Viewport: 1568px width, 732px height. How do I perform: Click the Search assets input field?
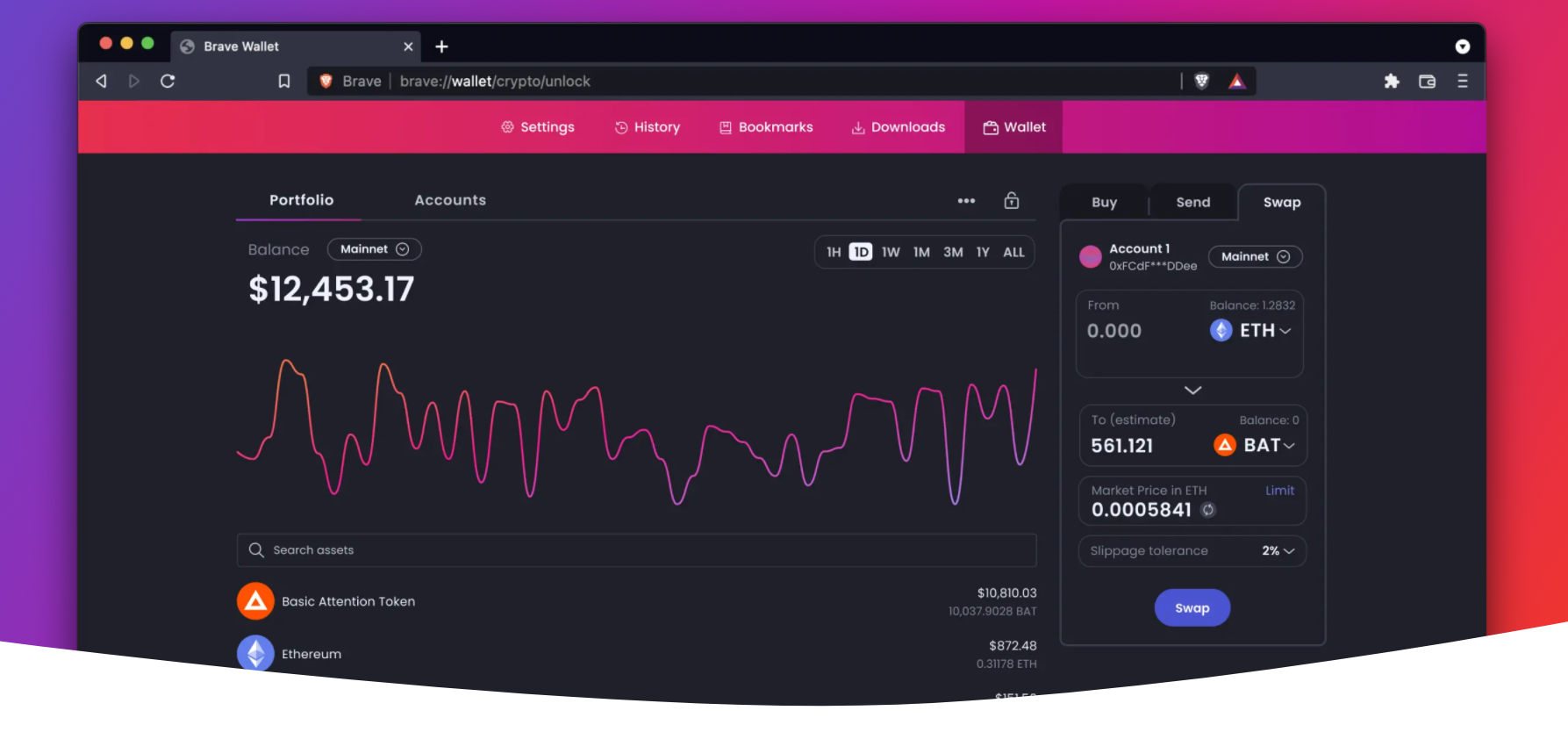637,550
